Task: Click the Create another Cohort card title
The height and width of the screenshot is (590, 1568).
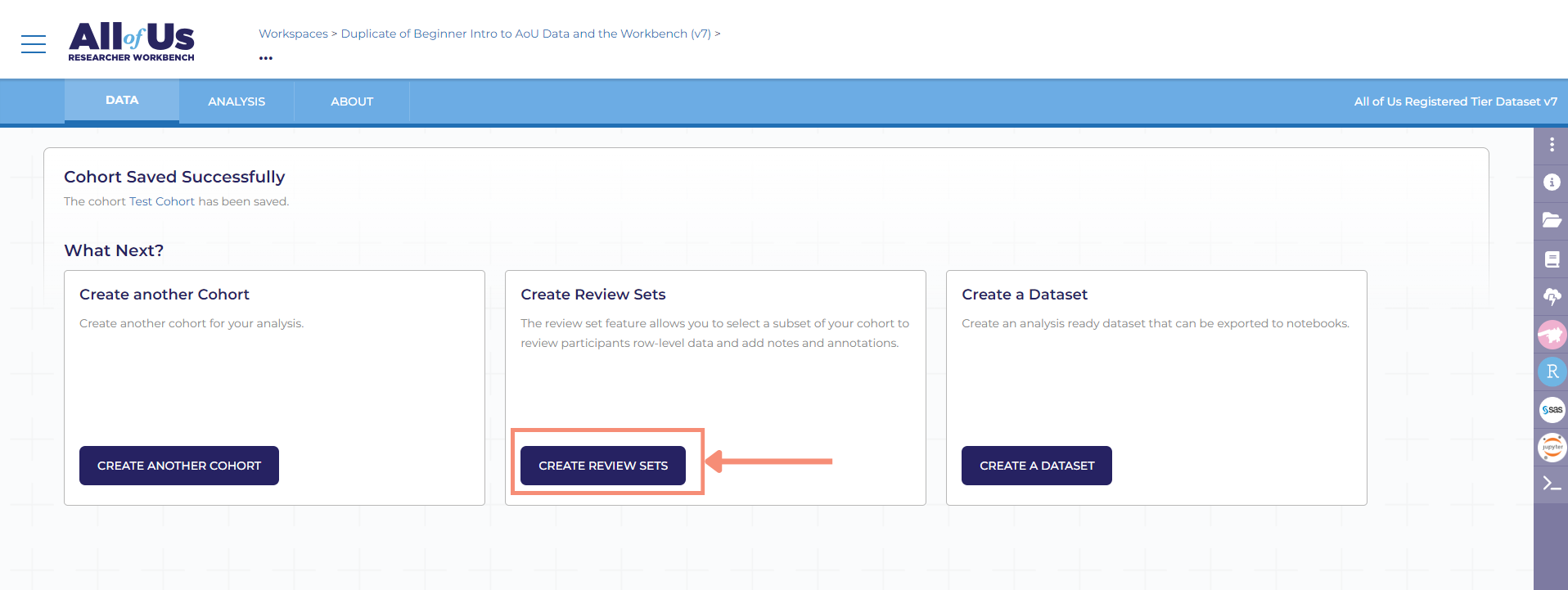Action: click(x=164, y=295)
